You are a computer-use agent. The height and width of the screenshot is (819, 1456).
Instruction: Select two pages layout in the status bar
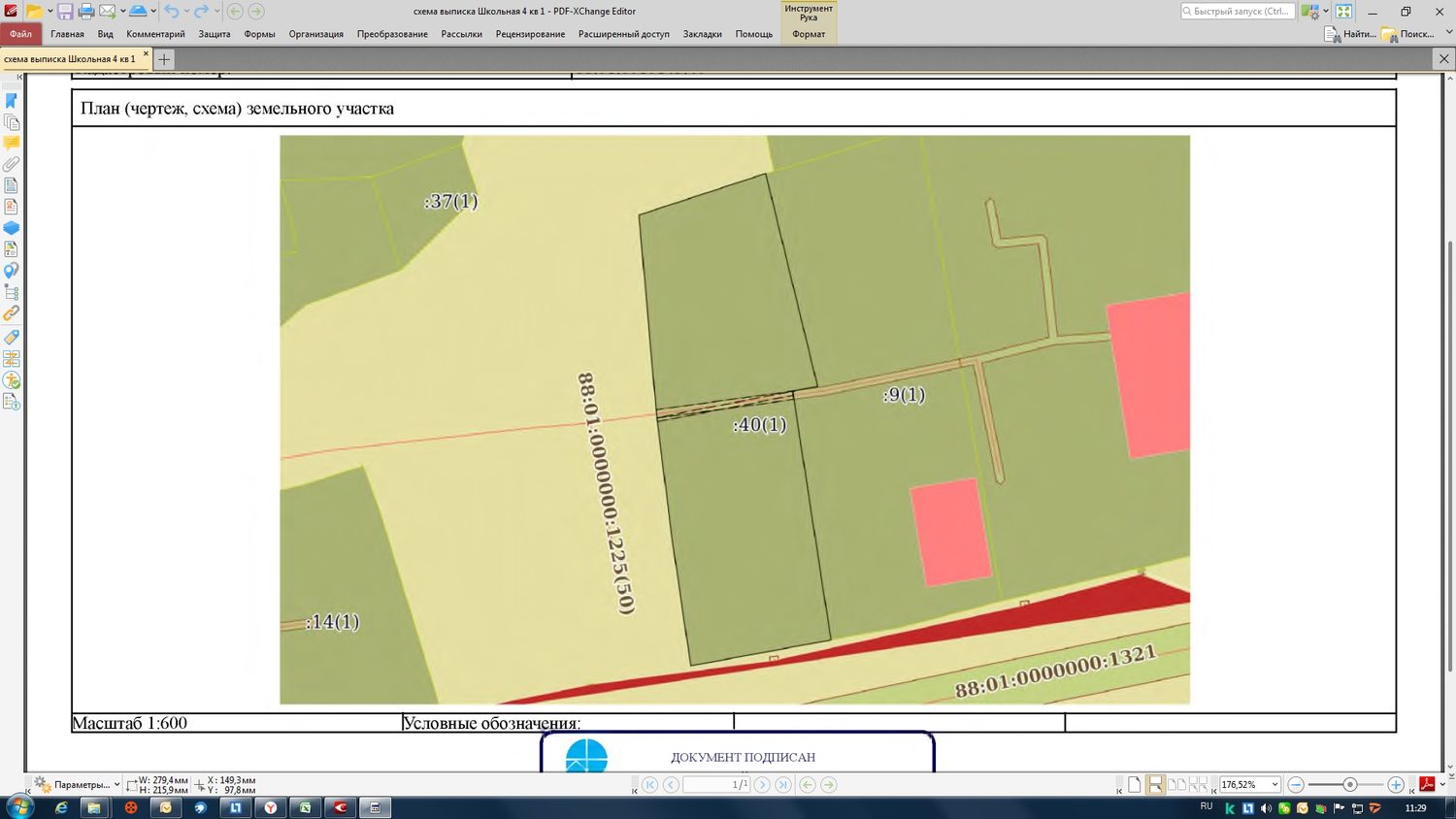coord(1176,784)
